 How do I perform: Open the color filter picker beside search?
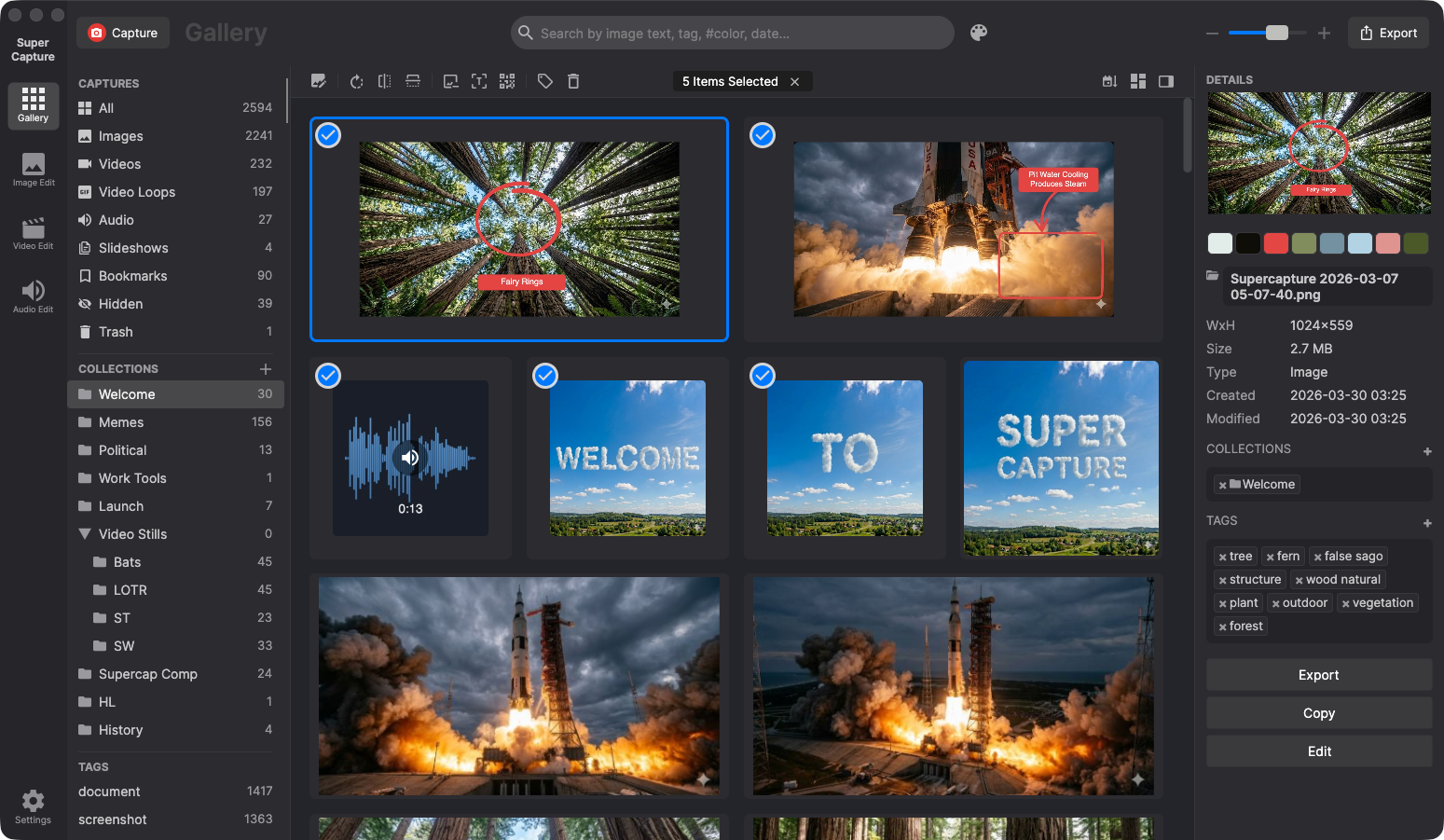979,33
